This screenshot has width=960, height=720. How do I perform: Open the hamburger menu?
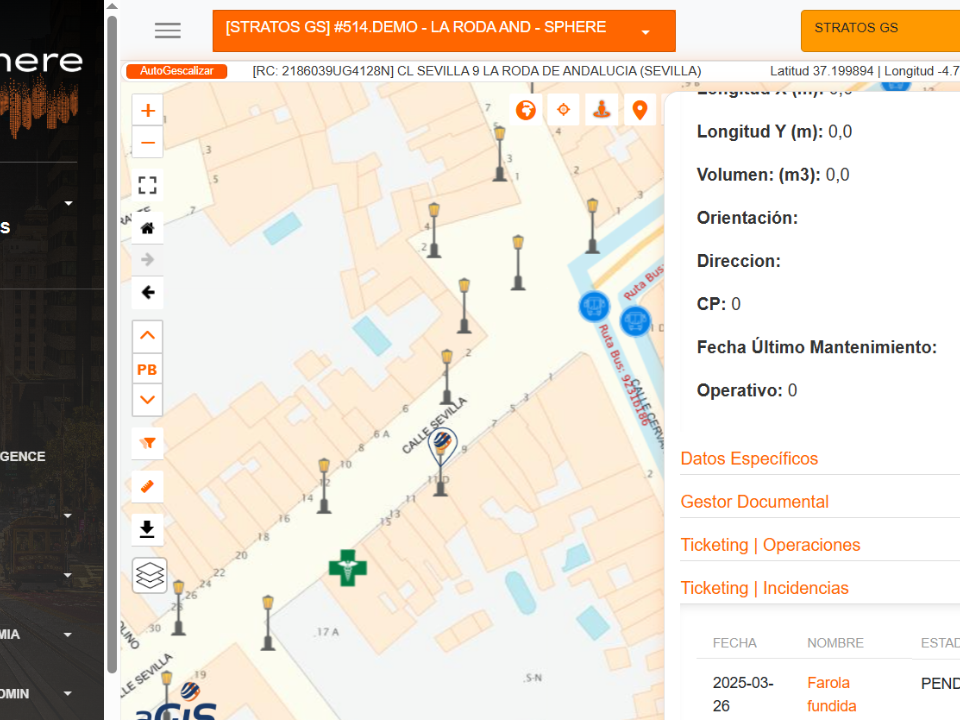click(167, 31)
